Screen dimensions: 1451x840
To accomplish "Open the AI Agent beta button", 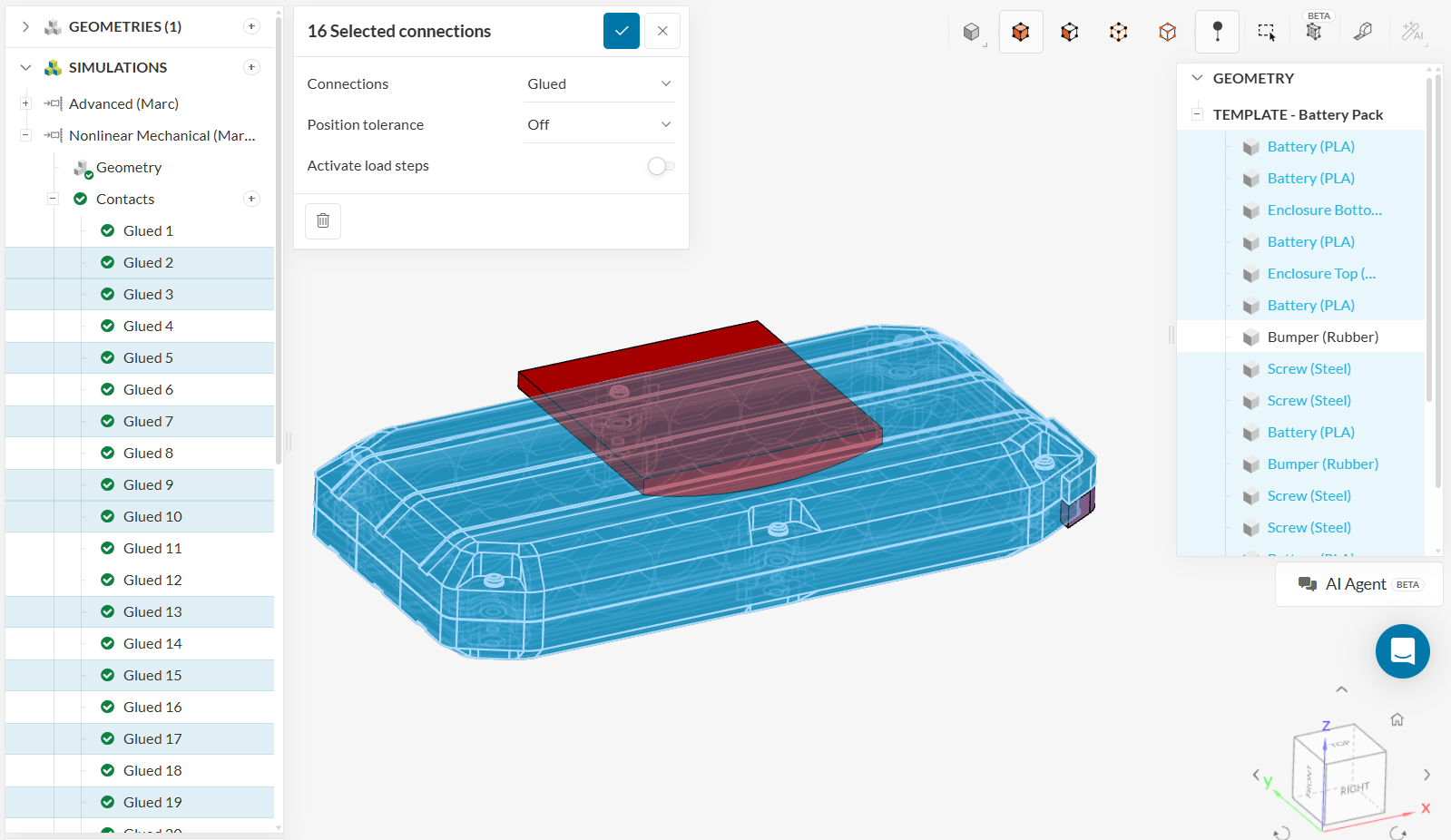I will click(1359, 584).
